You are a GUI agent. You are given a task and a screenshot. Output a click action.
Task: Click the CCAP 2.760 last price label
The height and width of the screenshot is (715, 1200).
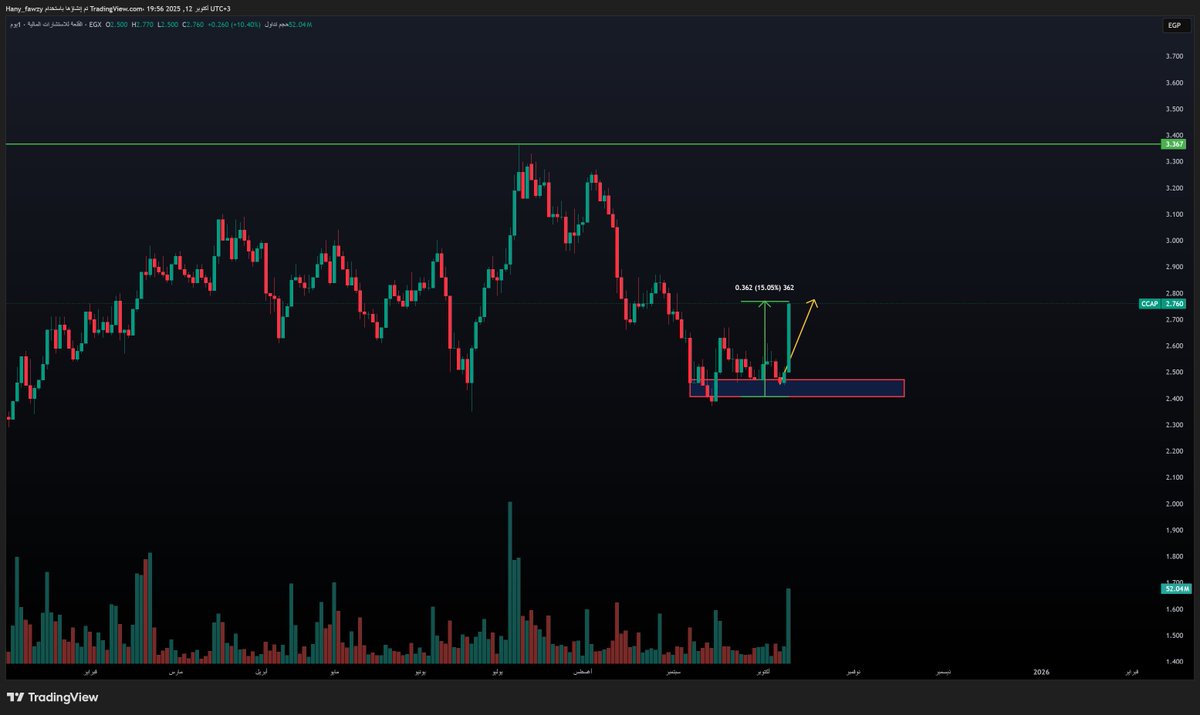pyautogui.click(x=1161, y=303)
